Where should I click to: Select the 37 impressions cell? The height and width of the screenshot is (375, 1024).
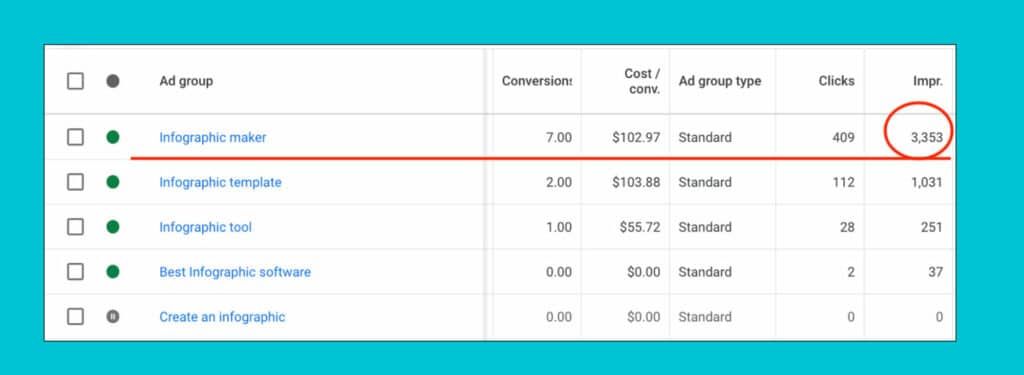[936, 272]
